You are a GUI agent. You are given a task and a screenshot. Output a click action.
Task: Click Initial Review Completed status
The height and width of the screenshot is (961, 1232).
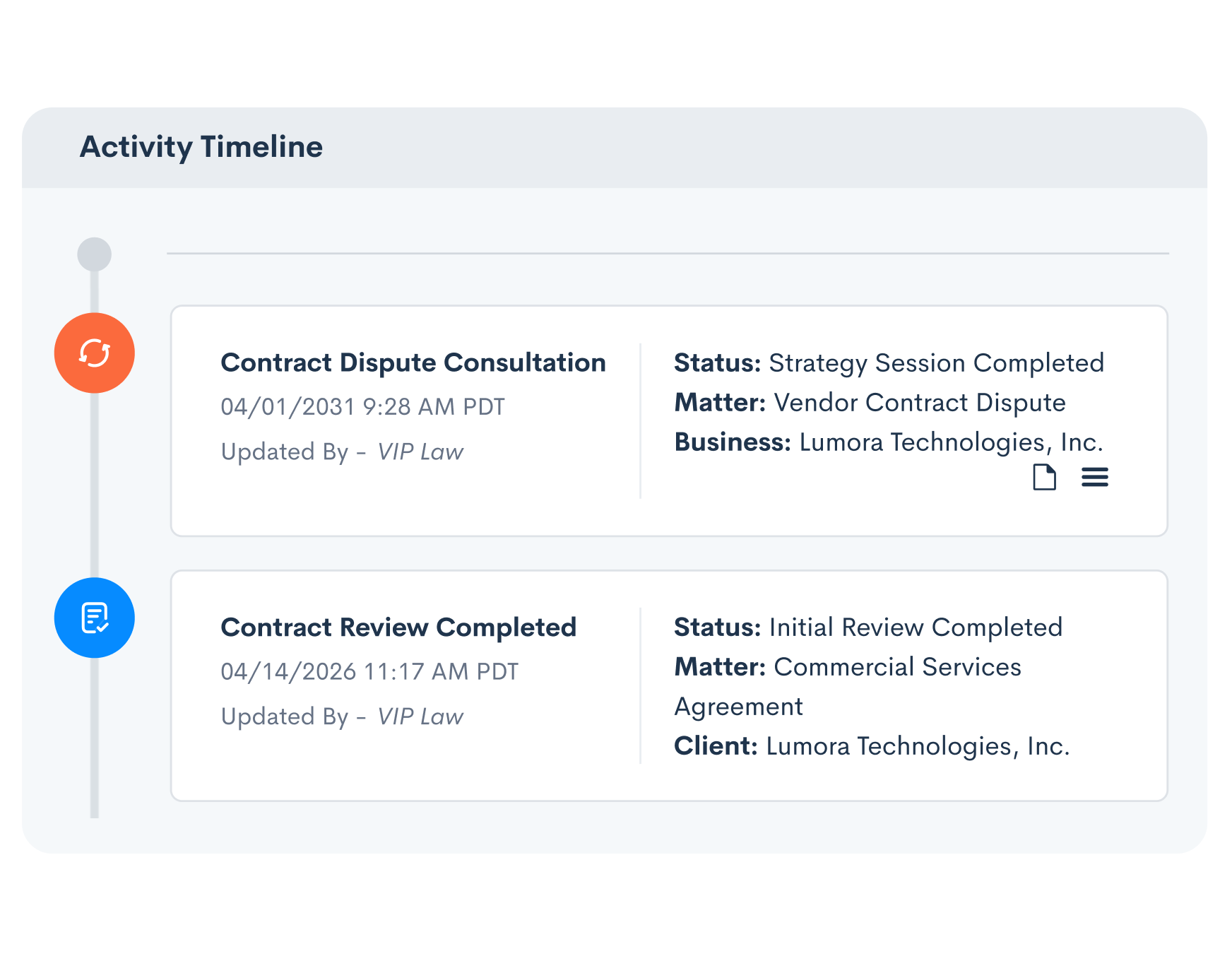point(916,627)
